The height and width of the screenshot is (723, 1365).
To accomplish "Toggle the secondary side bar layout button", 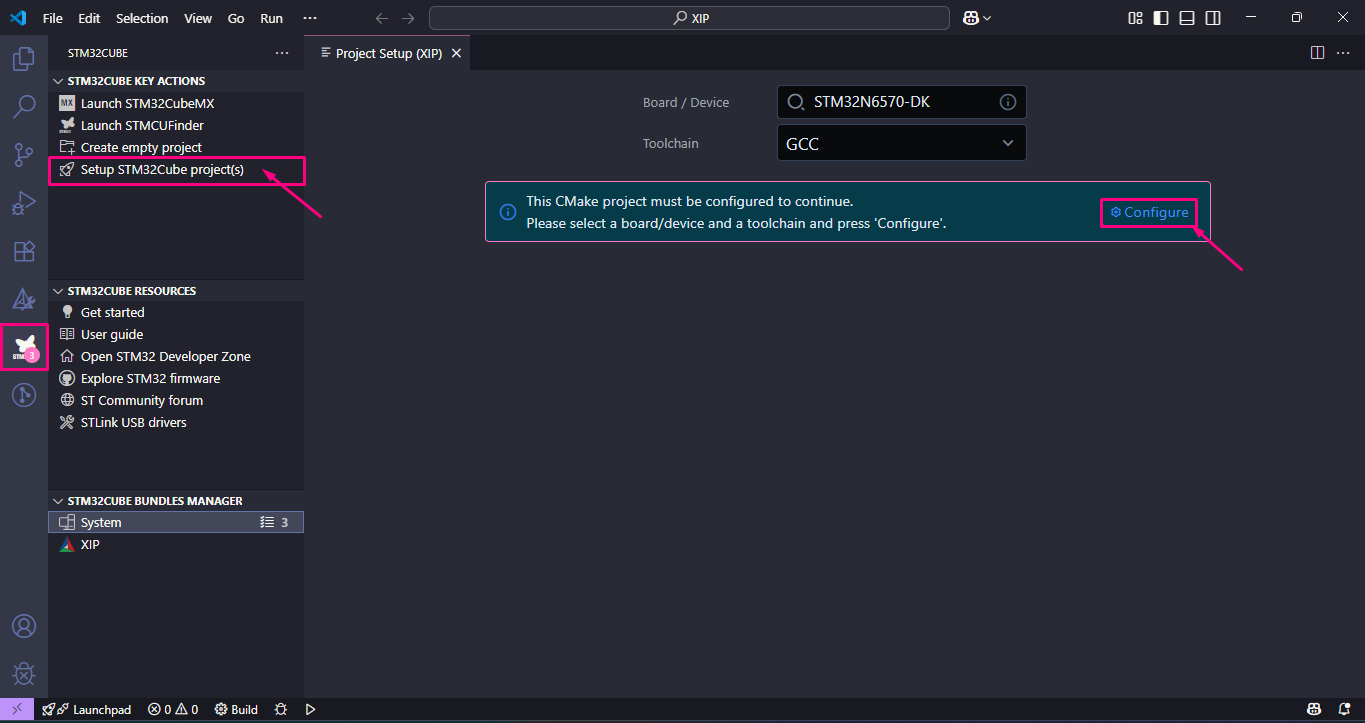I will (1213, 18).
